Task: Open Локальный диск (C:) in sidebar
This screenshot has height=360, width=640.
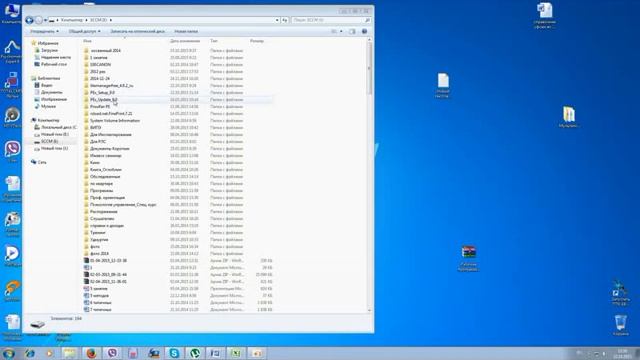Action: point(58,127)
